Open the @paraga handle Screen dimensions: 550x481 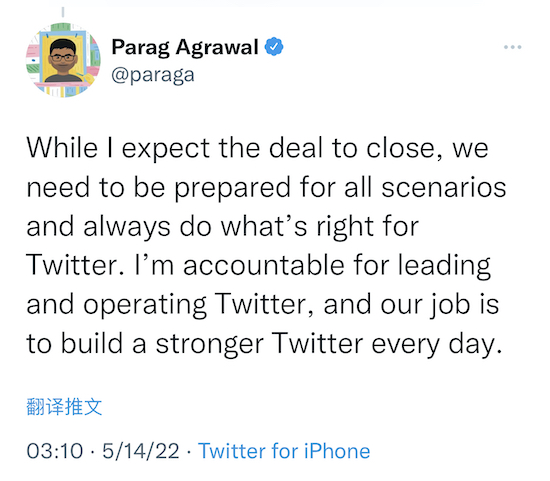153,75
